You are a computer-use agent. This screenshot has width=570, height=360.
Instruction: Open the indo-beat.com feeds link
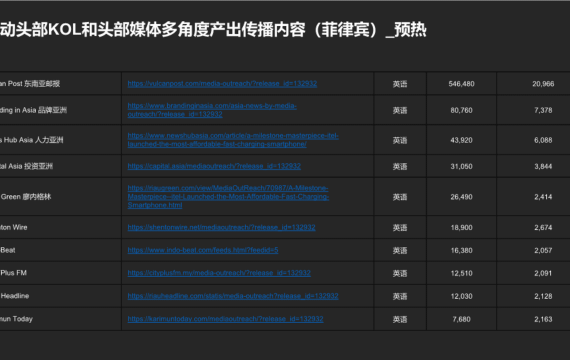click(203, 250)
